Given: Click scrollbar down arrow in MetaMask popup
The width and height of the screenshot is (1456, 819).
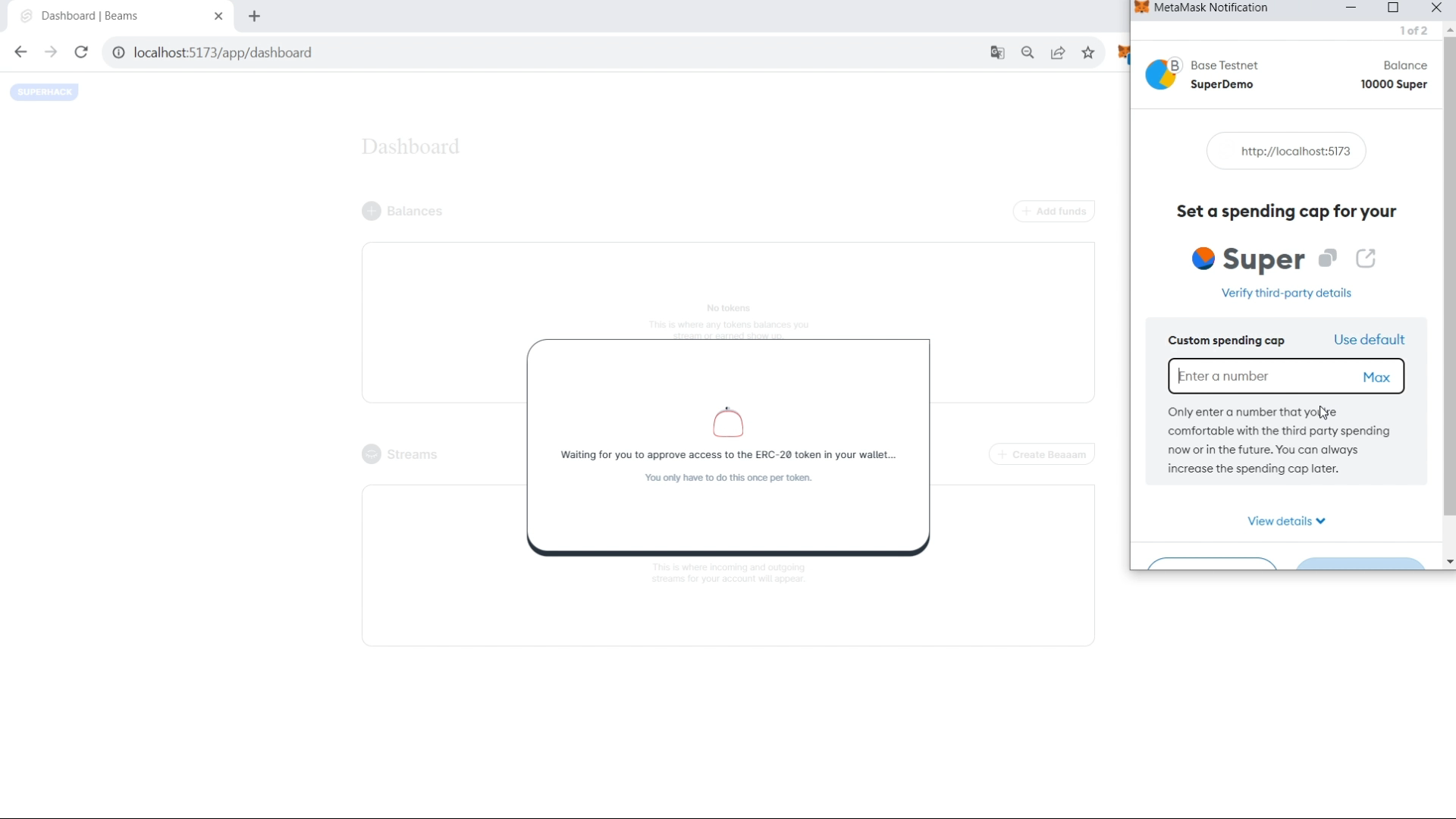Looking at the screenshot, I should tap(1449, 562).
